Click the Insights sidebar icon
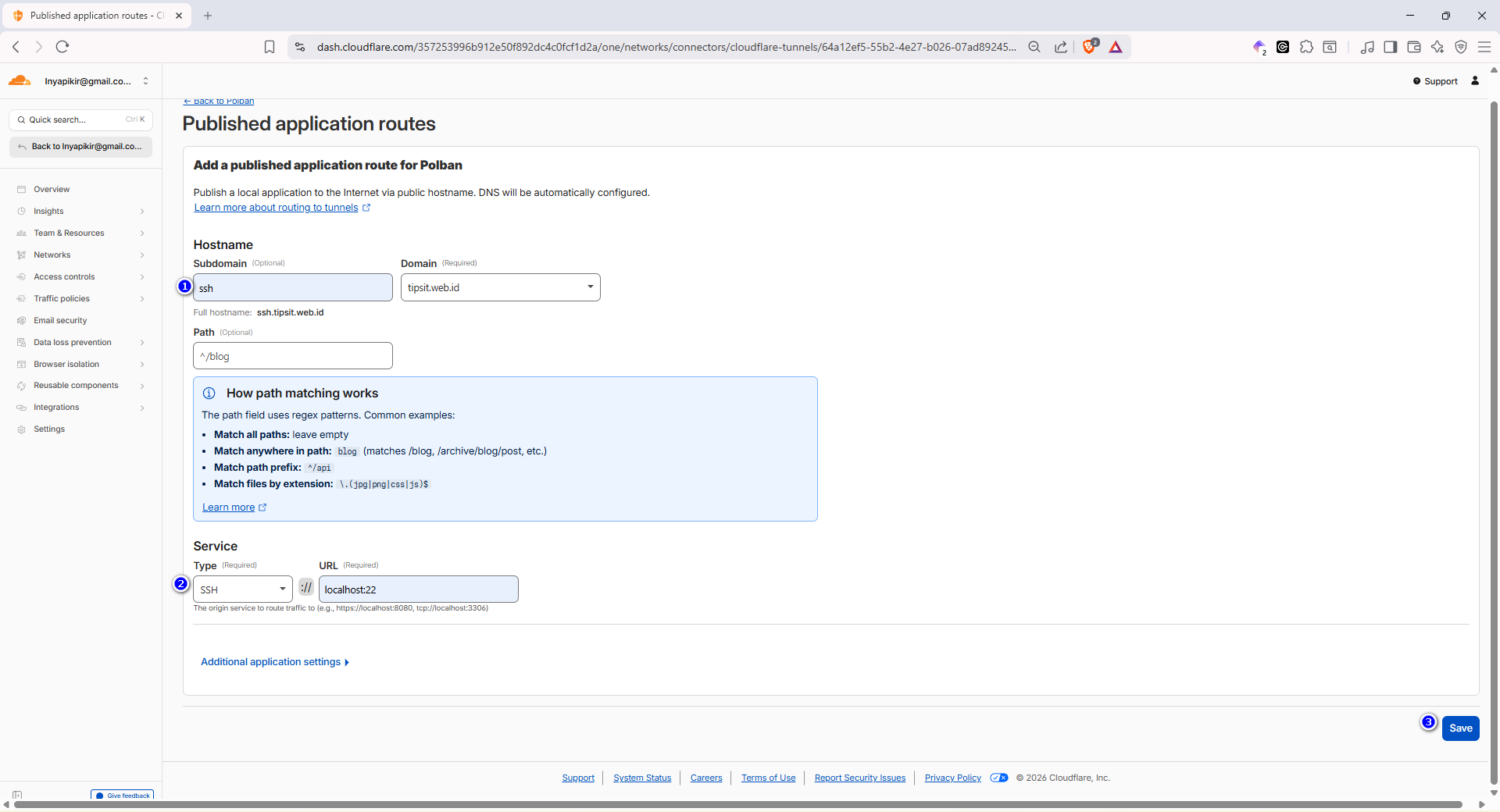This screenshot has width=1500, height=812. (x=21, y=212)
